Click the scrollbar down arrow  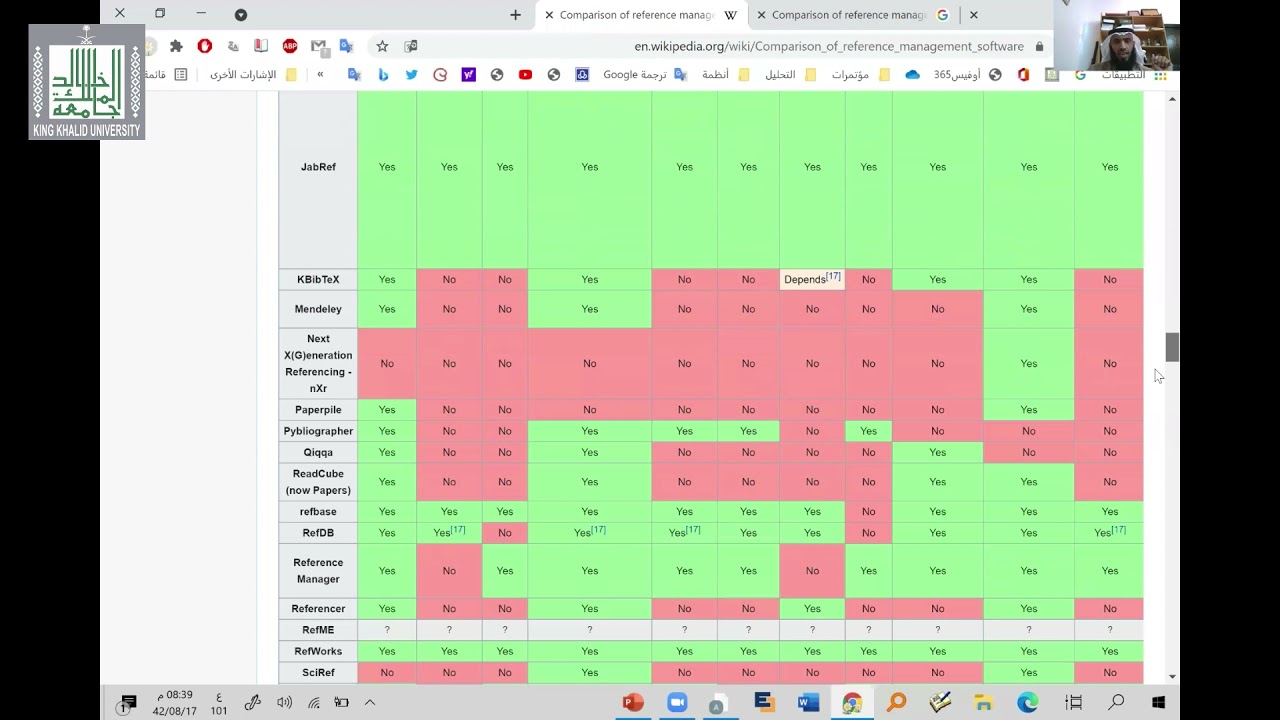(x=1172, y=677)
